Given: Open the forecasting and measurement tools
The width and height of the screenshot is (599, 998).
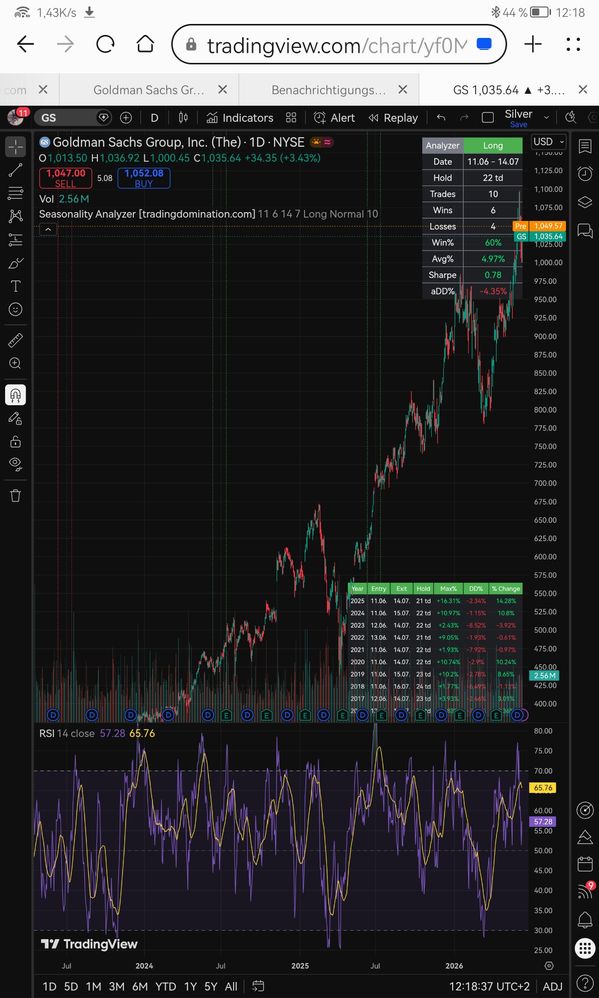Looking at the screenshot, I should [15, 240].
